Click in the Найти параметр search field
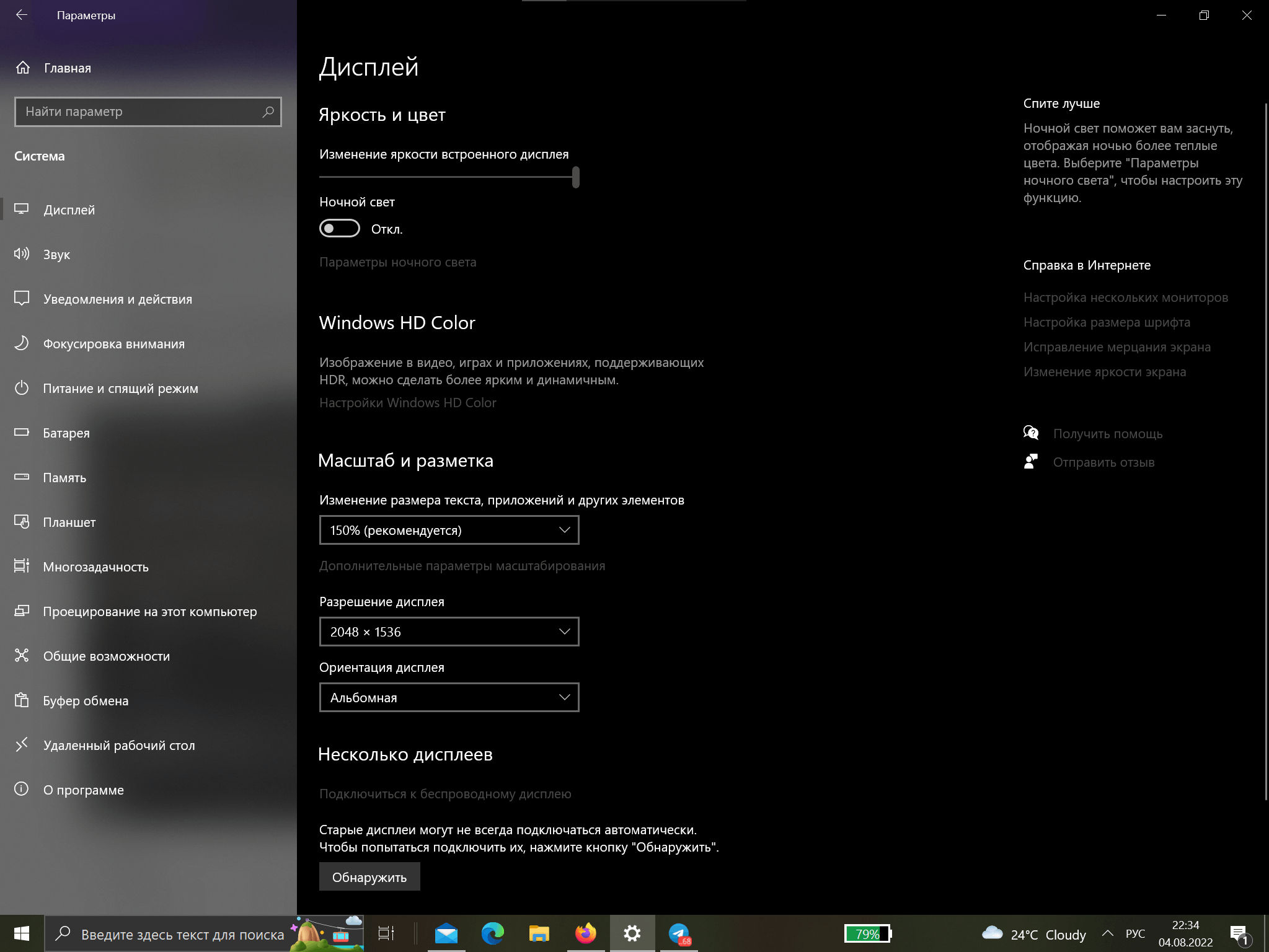Image resolution: width=1269 pixels, height=952 pixels. [x=148, y=112]
